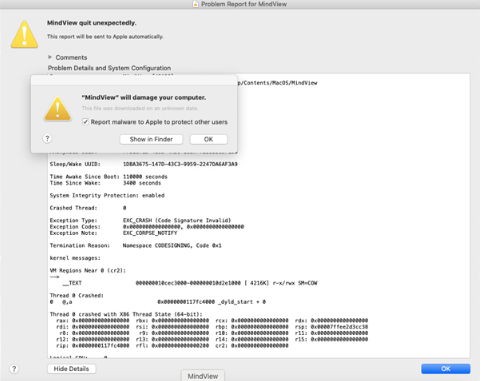The image size is (481, 381).
Task: Dismiss the malware alert with OK
Action: coord(208,139)
